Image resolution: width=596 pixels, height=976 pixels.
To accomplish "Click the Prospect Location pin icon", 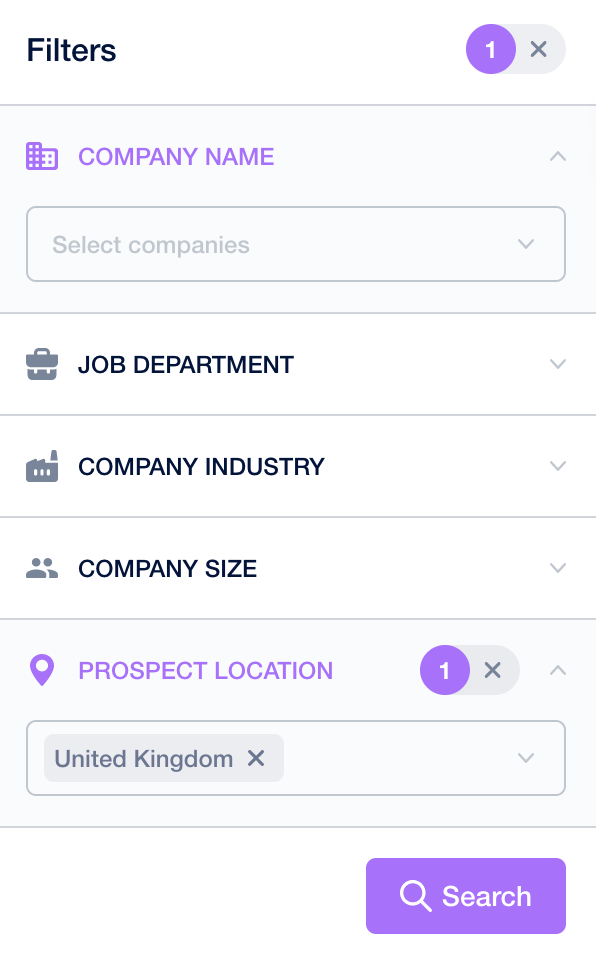I will click(x=42, y=670).
